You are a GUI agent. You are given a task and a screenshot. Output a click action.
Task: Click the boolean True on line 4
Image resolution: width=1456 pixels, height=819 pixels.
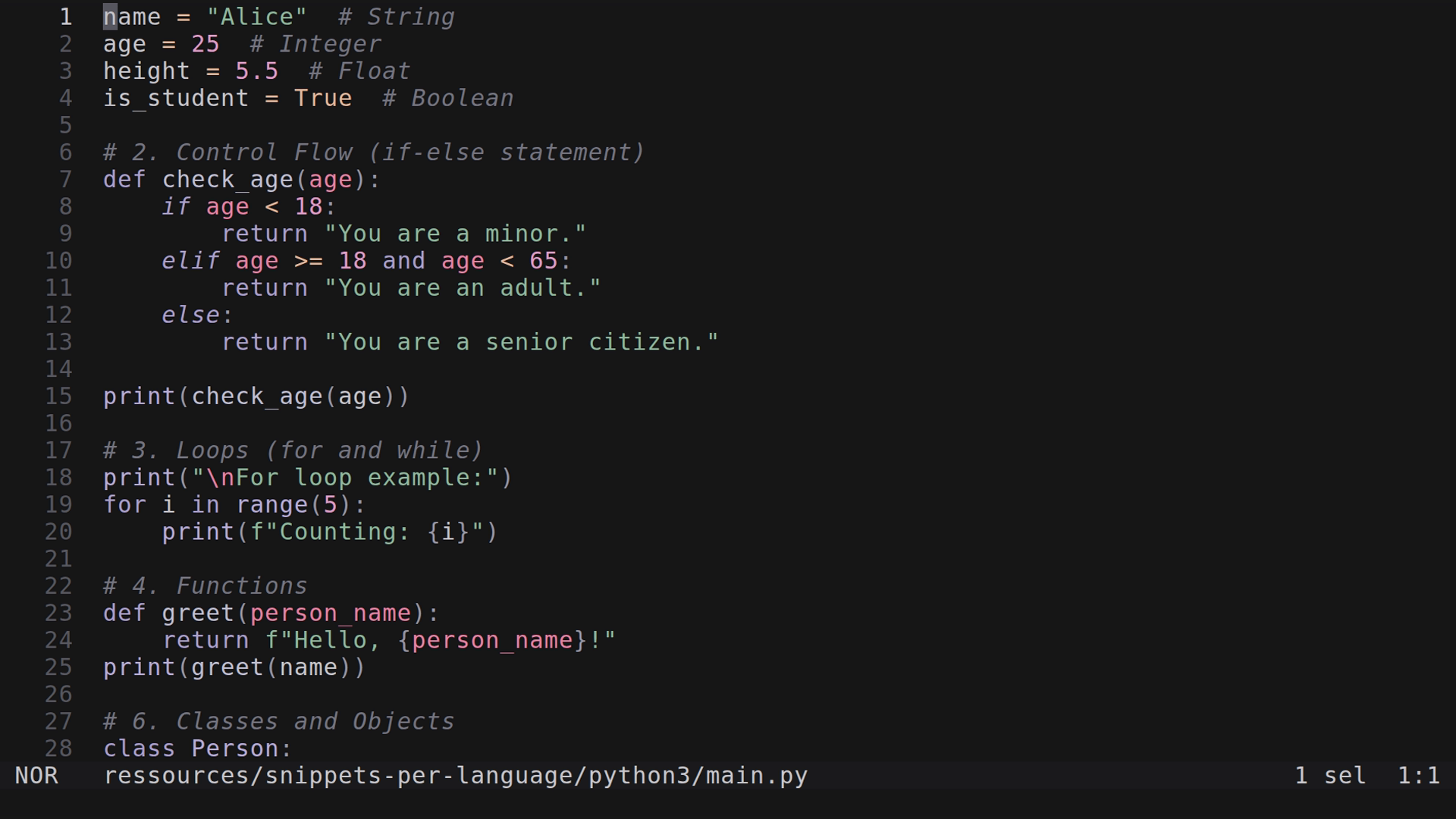click(x=322, y=98)
